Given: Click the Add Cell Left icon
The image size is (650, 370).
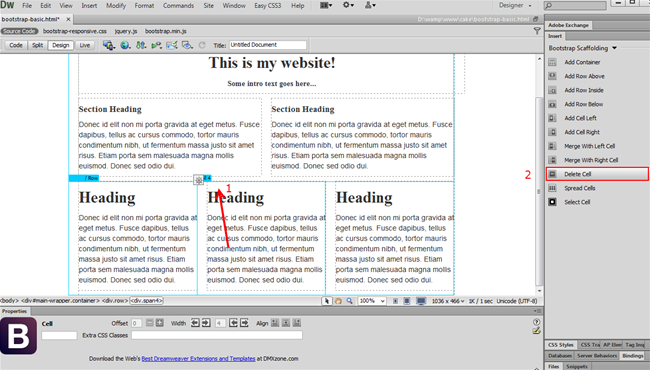Looking at the screenshot, I should [552, 118].
